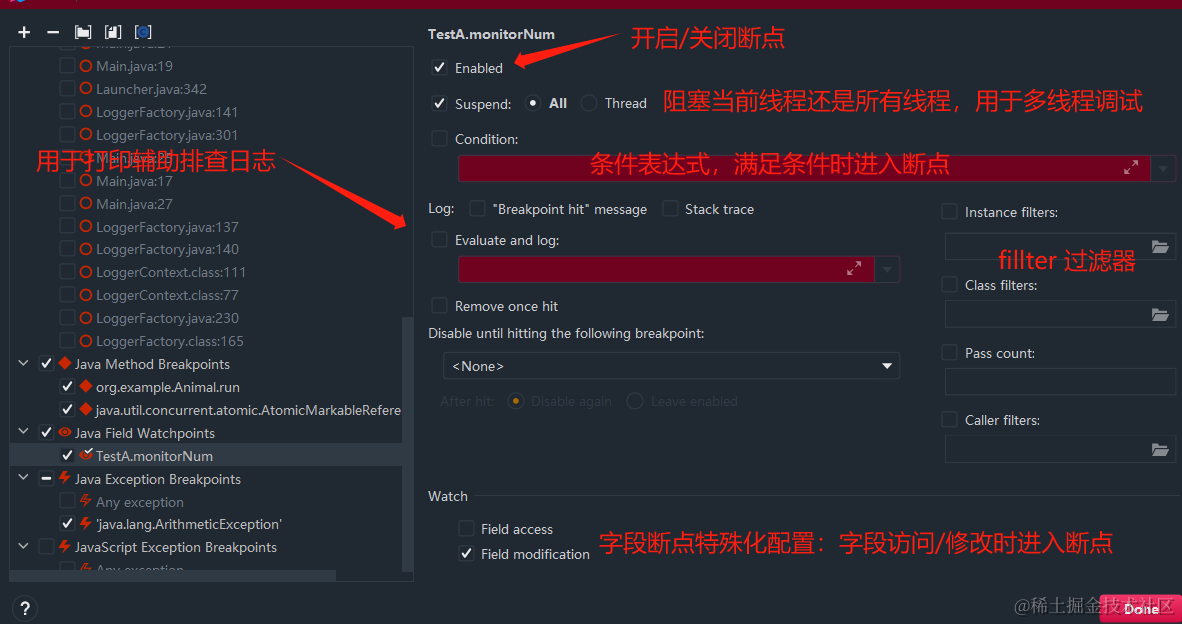Collapse the Java Exception Breakpoints group
The width and height of the screenshot is (1182, 624).
tap(23, 478)
